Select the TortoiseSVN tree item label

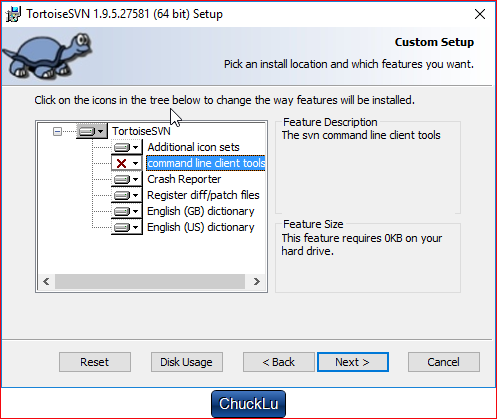[141, 131]
